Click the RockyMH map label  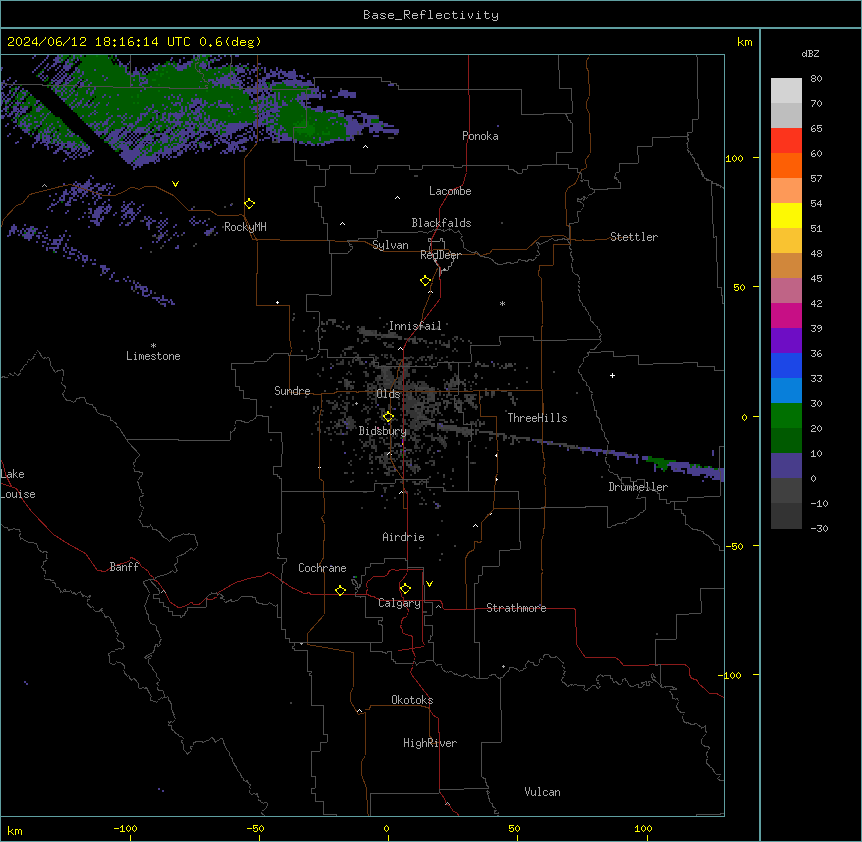[245, 227]
